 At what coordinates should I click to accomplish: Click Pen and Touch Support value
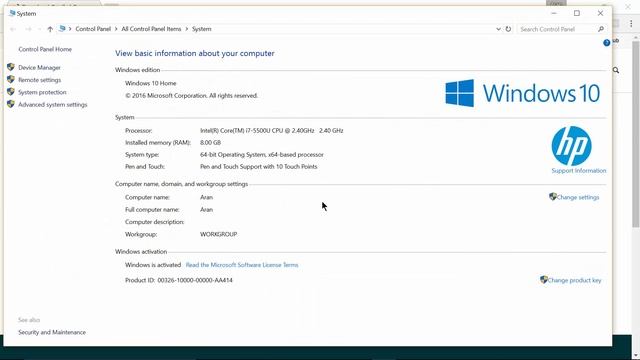point(258,167)
